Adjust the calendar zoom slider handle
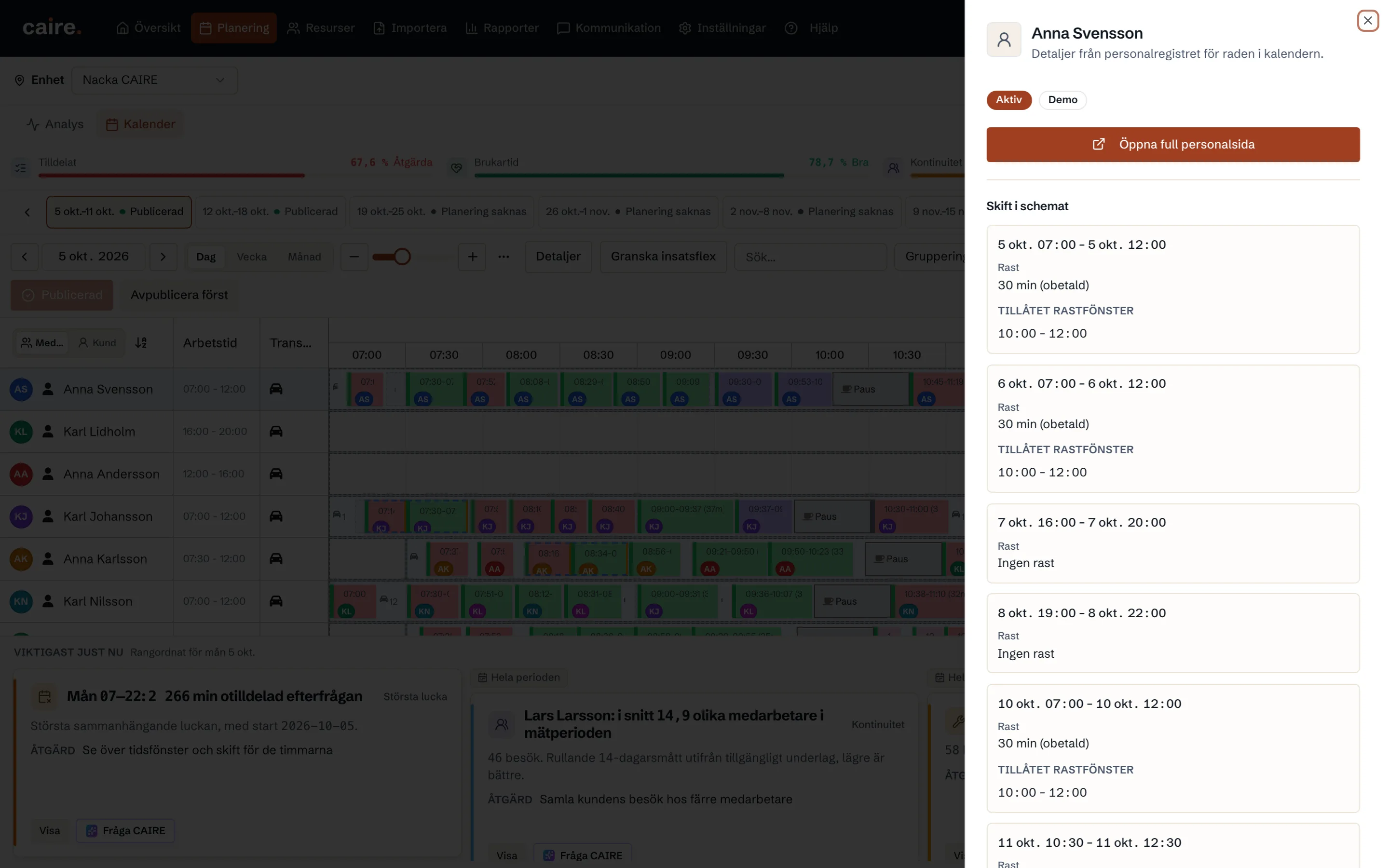The height and width of the screenshot is (868, 1389). (x=402, y=257)
